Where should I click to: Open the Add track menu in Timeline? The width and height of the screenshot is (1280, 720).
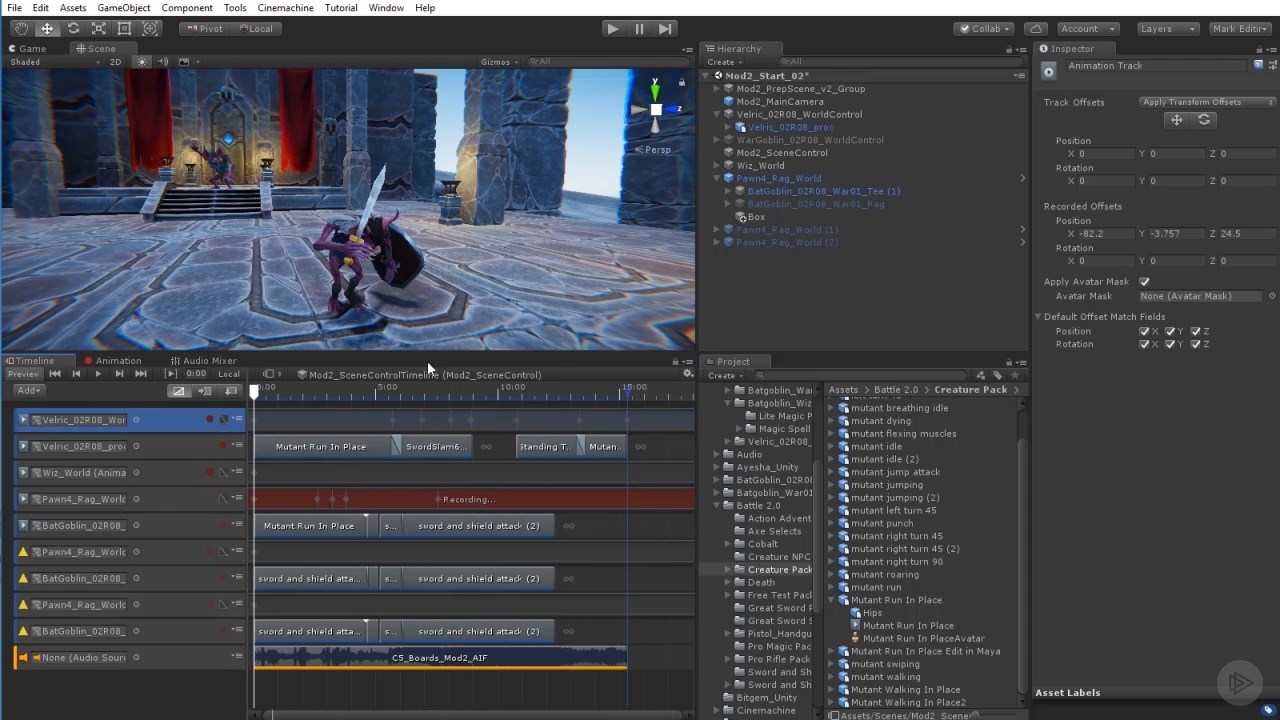point(27,390)
